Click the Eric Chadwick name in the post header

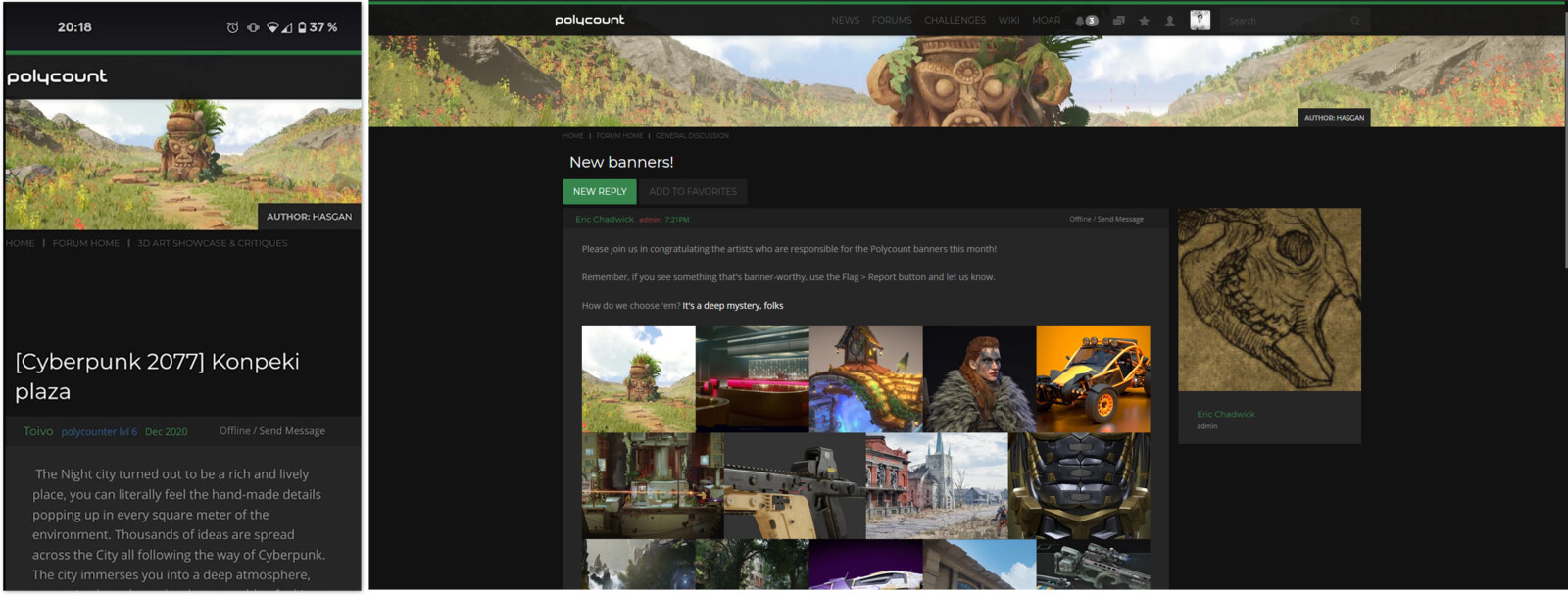605,220
